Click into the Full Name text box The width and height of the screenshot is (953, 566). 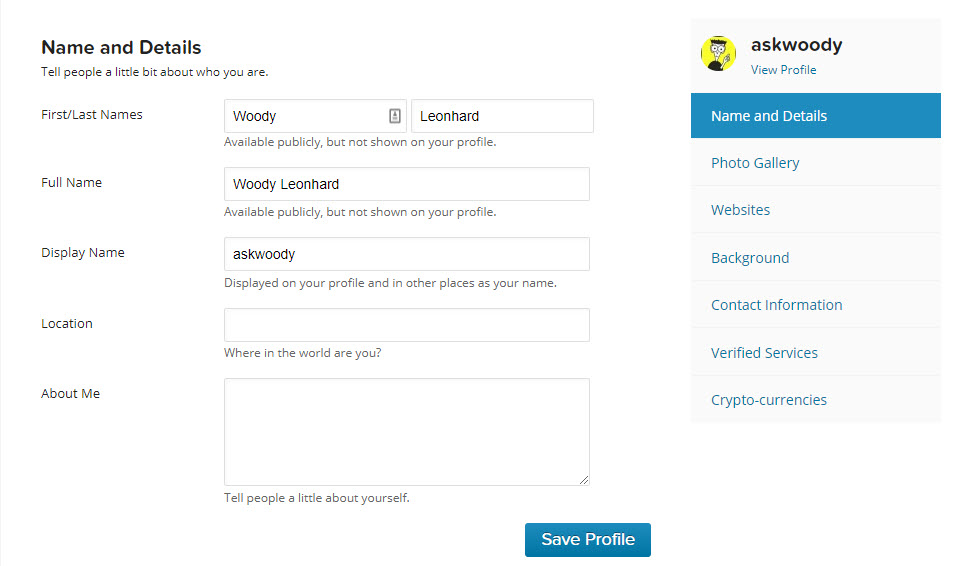tap(406, 184)
